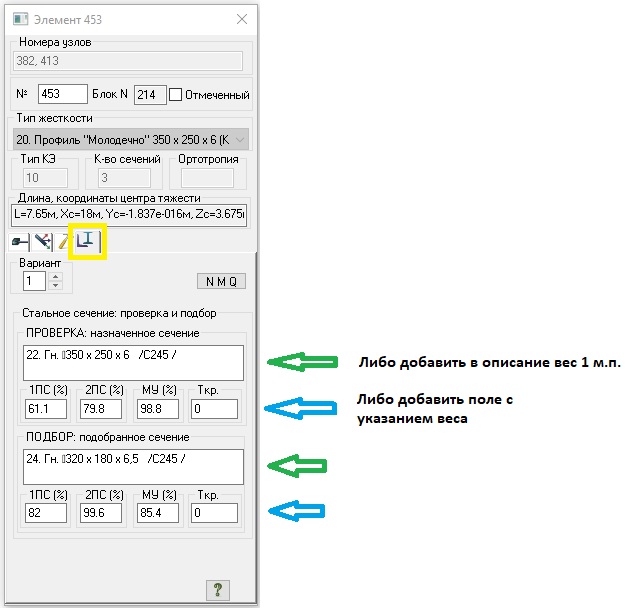Increase the Вариант value with up arrow
The height and width of the screenshot is (612, 632).
56,277
